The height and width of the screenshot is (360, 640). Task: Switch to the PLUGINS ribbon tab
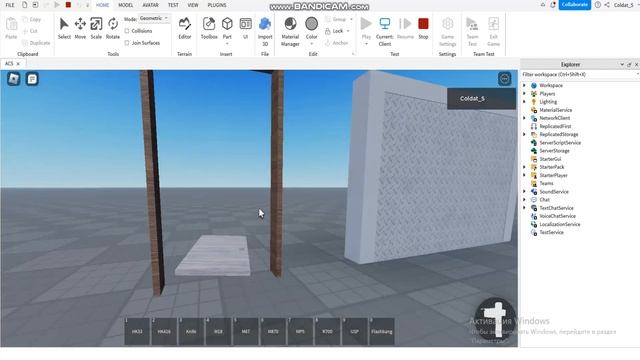(x=217, y=5)
